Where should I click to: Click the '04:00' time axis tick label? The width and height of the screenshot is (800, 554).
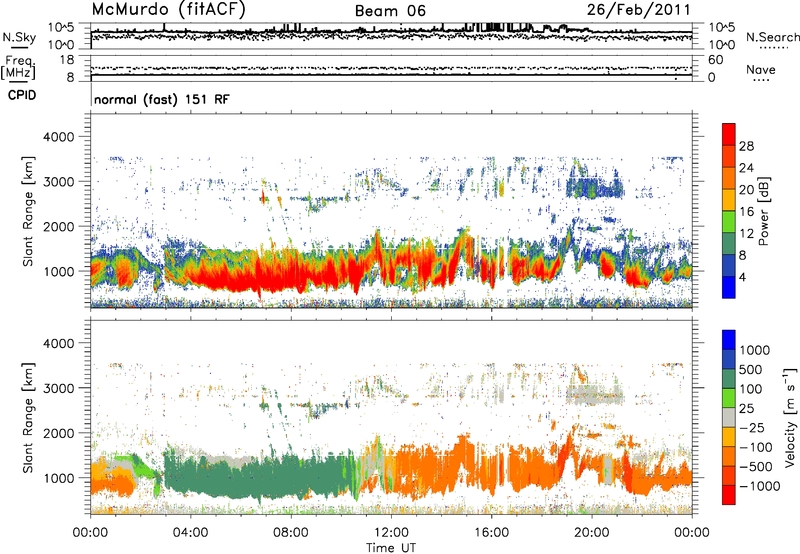coord(190,533)
